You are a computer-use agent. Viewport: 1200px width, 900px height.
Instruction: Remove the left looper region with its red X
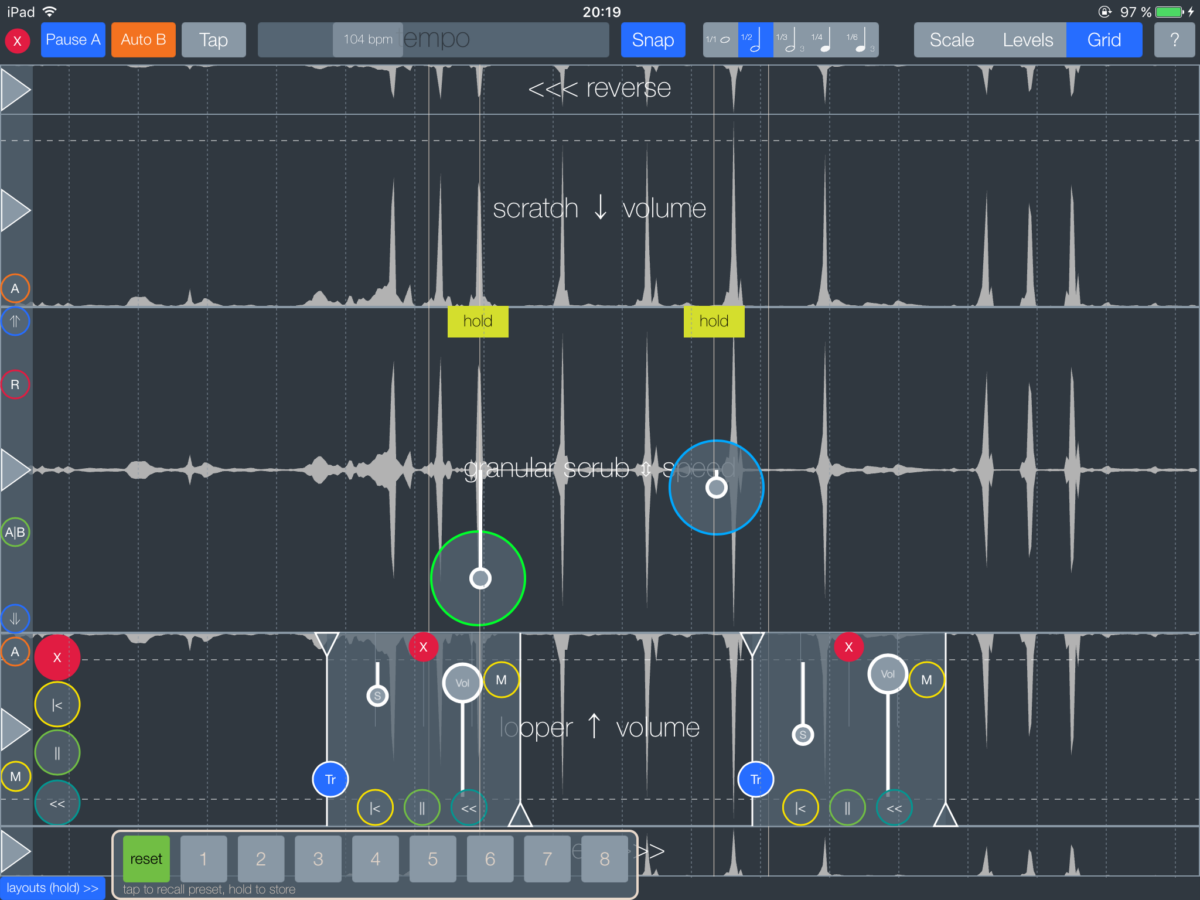[x=423, y=647]
